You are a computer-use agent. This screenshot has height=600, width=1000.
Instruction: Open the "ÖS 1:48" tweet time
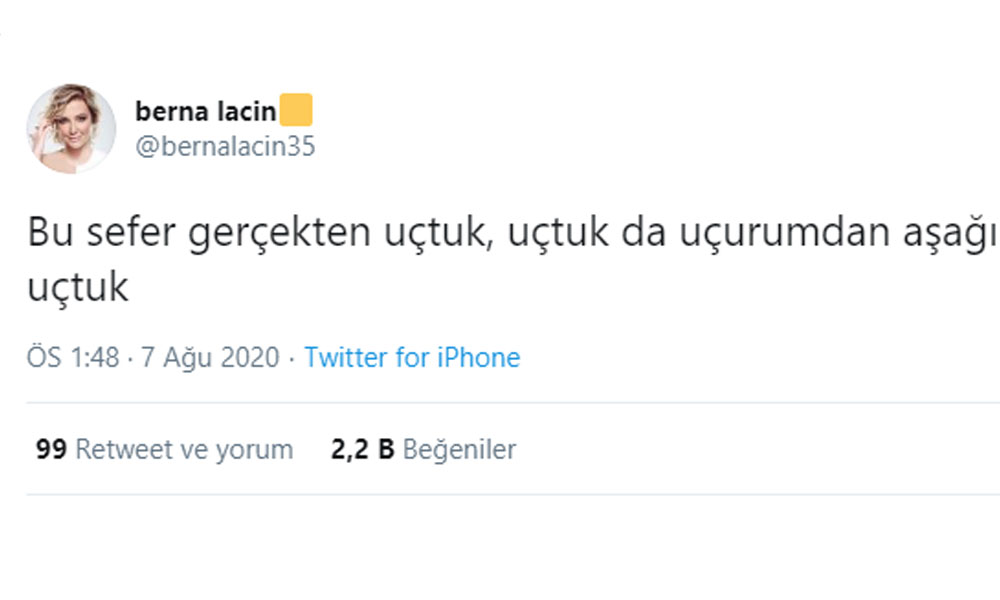tap(73, 357)
